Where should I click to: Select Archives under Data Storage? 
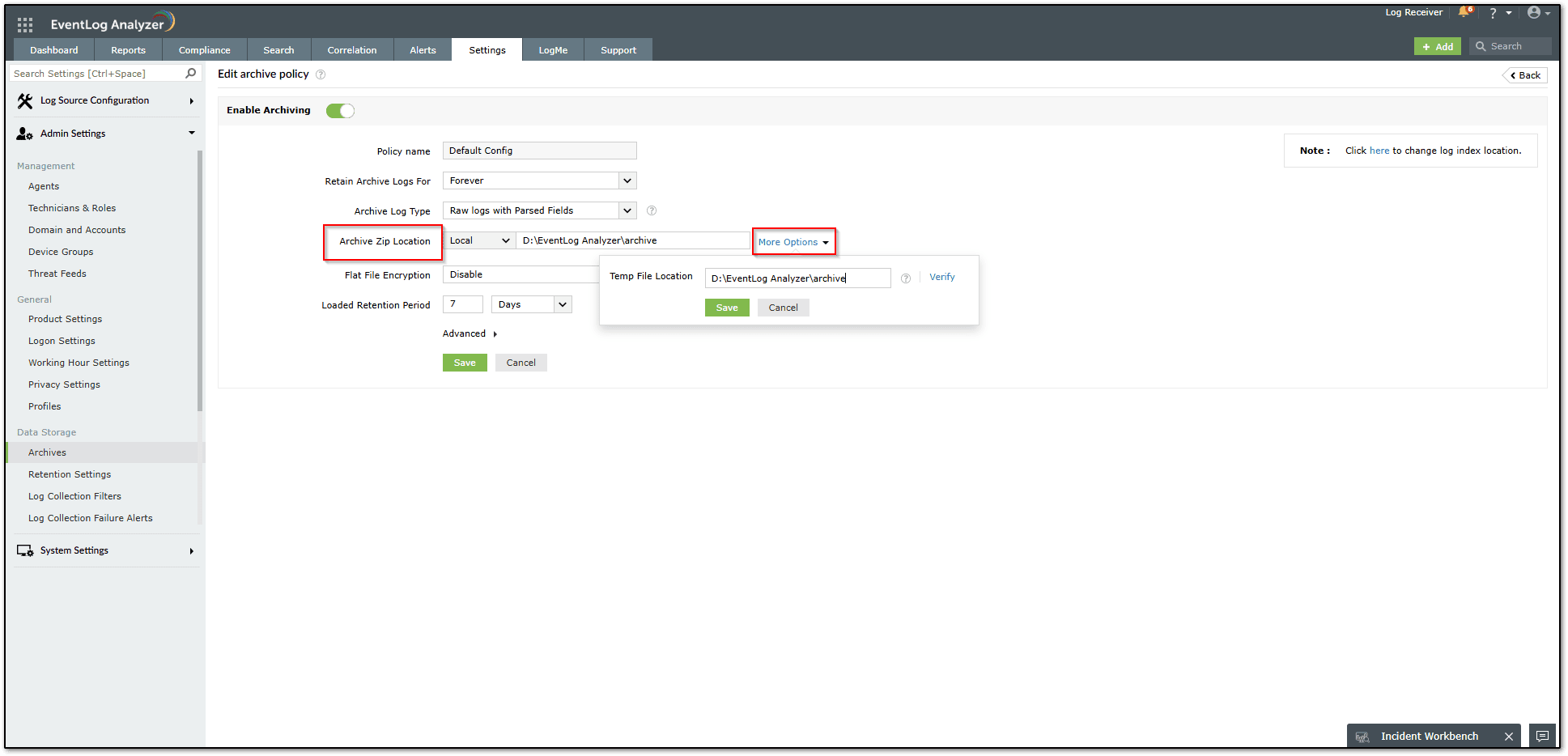tap(104, 452)
